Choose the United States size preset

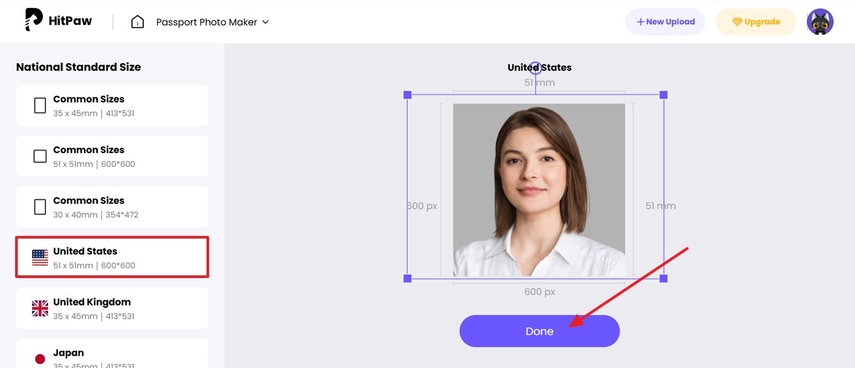(112, 257)
